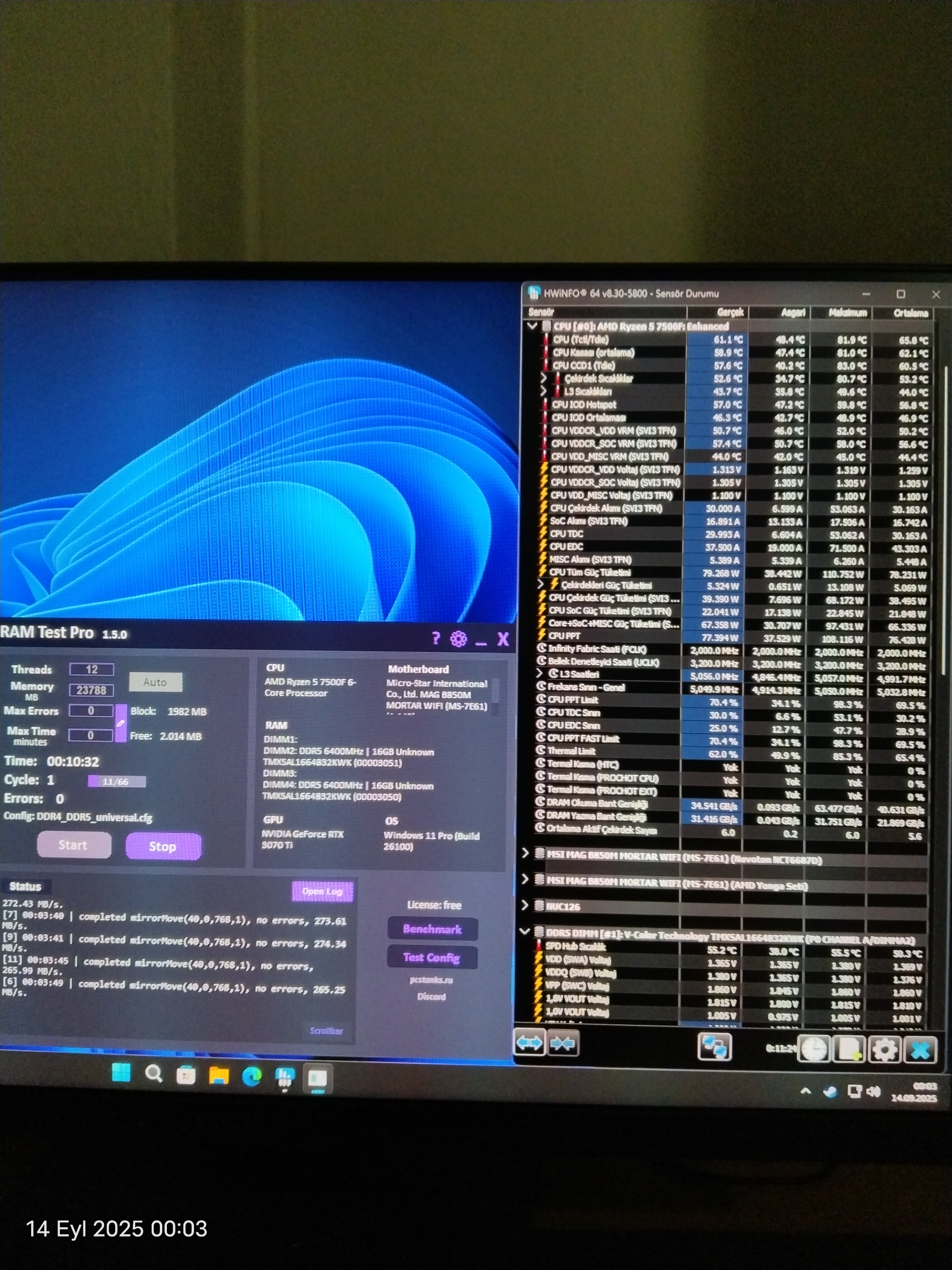Visit the pcstonks.ru link
Viewport: 952px width, 1270px height.
click(x=431, y=980)
